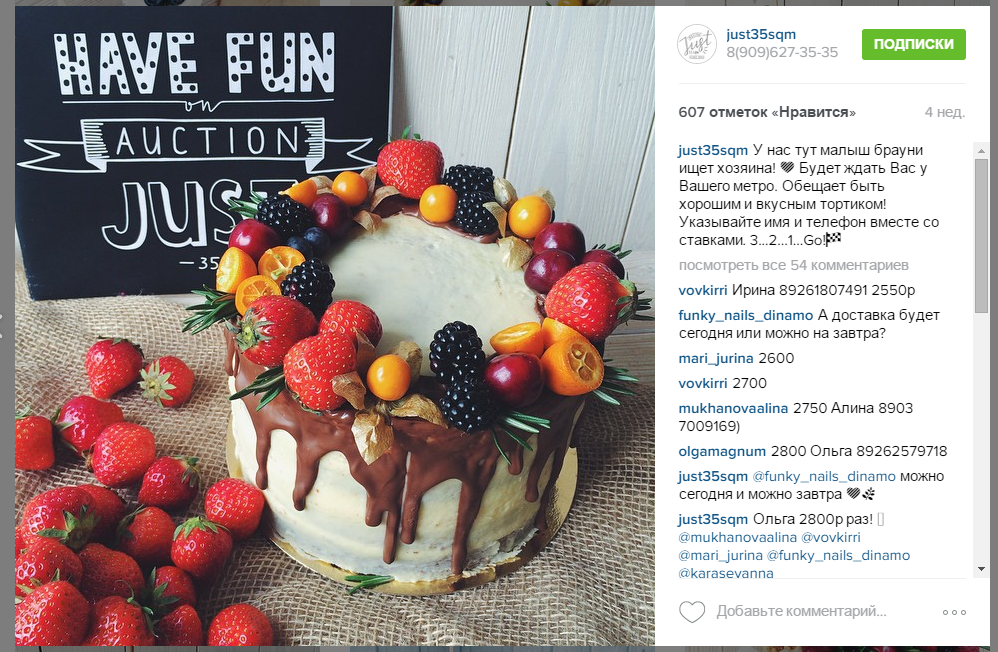Click the scrollbar up arrow in comments

click(981, 150)
